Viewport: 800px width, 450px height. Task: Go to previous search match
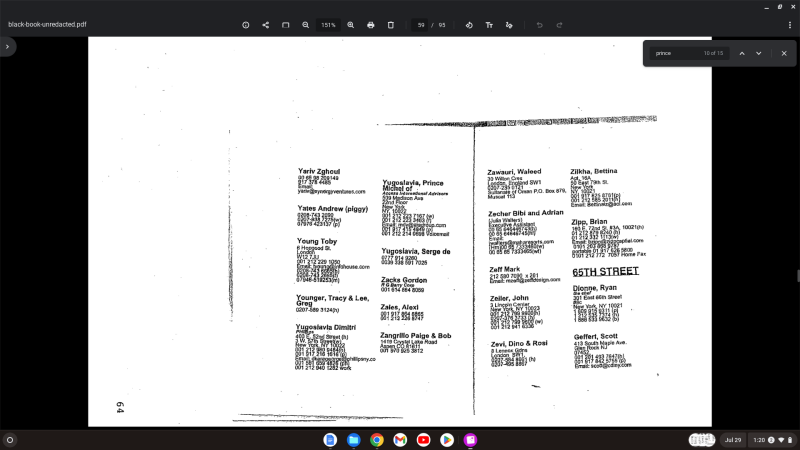coord(742,53)
